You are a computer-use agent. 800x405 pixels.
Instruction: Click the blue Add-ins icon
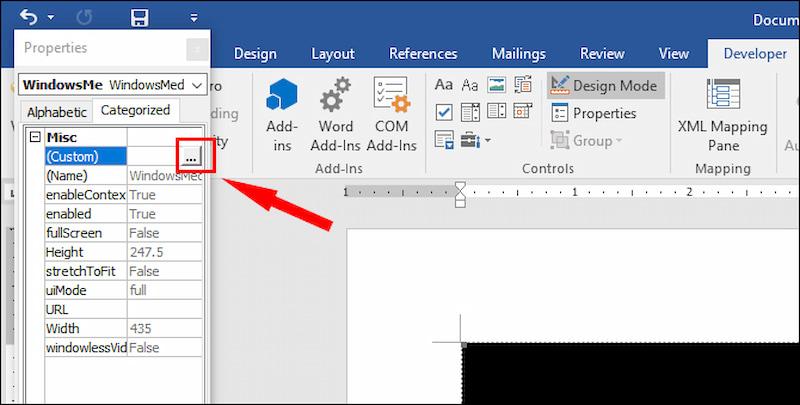(282, 94)
